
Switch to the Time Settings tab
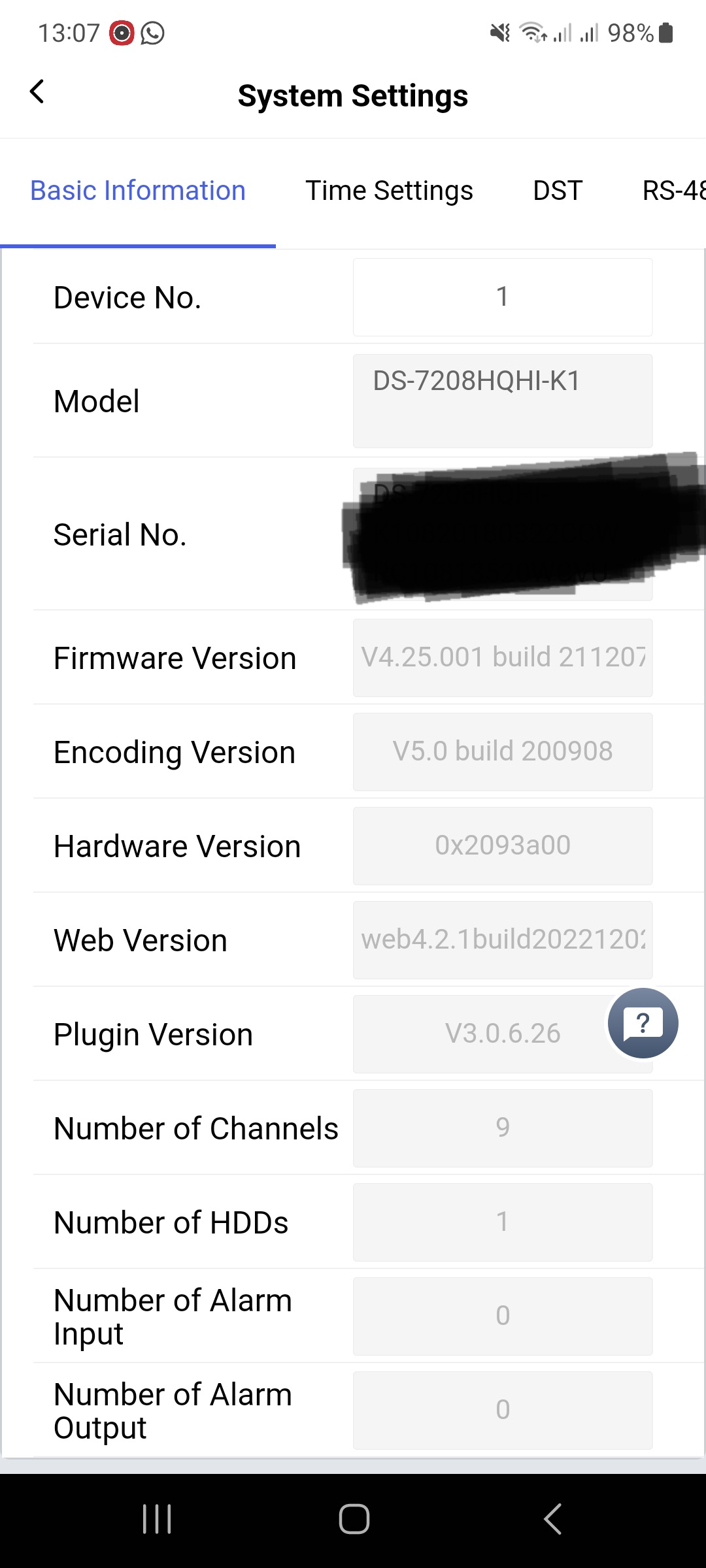click(389, 191)
